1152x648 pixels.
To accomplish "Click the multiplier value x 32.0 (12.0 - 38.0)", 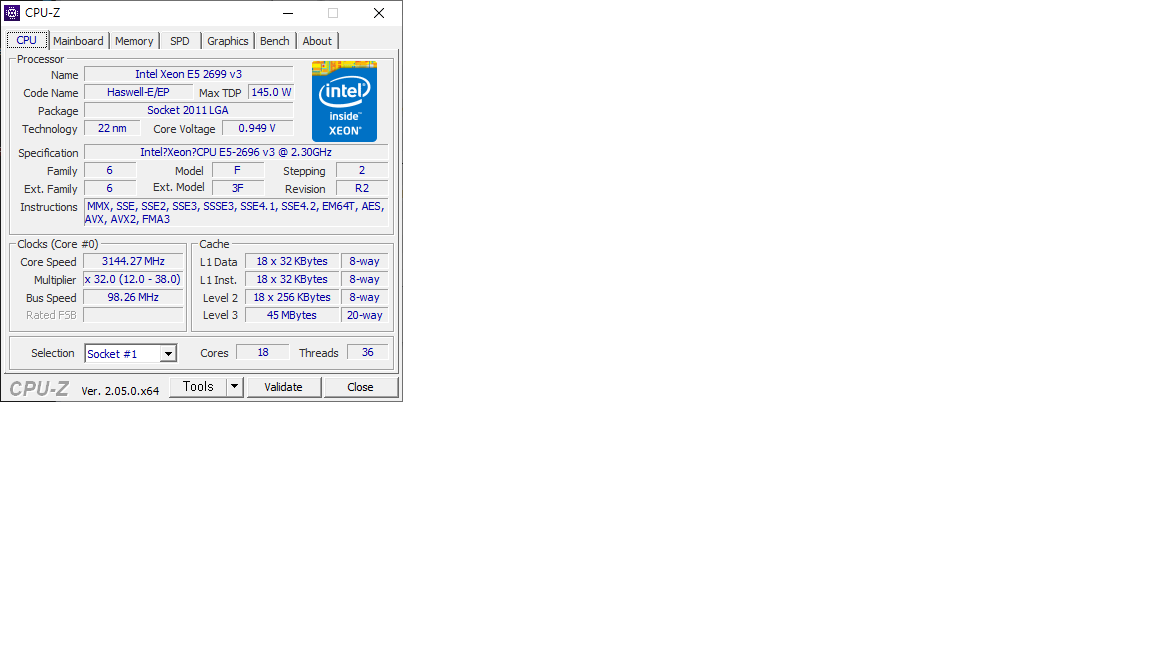I will coord(133,279).
